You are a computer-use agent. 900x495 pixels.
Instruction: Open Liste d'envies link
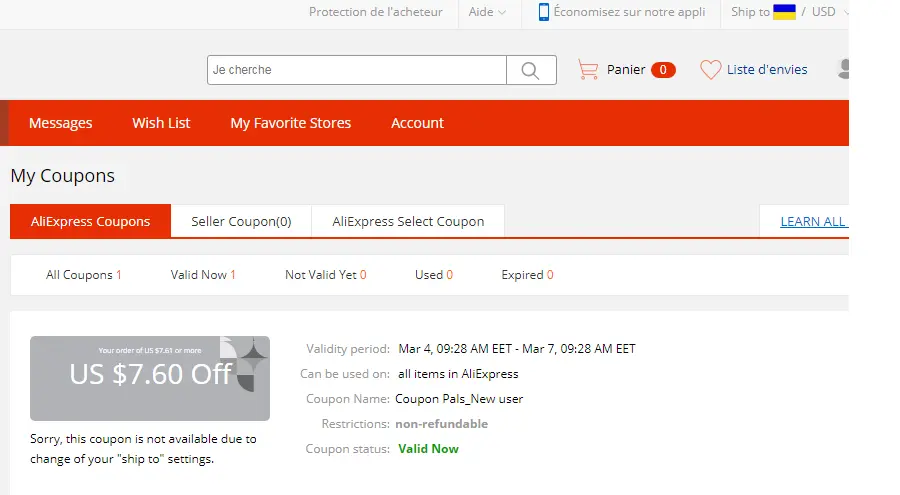click(767, 69)
